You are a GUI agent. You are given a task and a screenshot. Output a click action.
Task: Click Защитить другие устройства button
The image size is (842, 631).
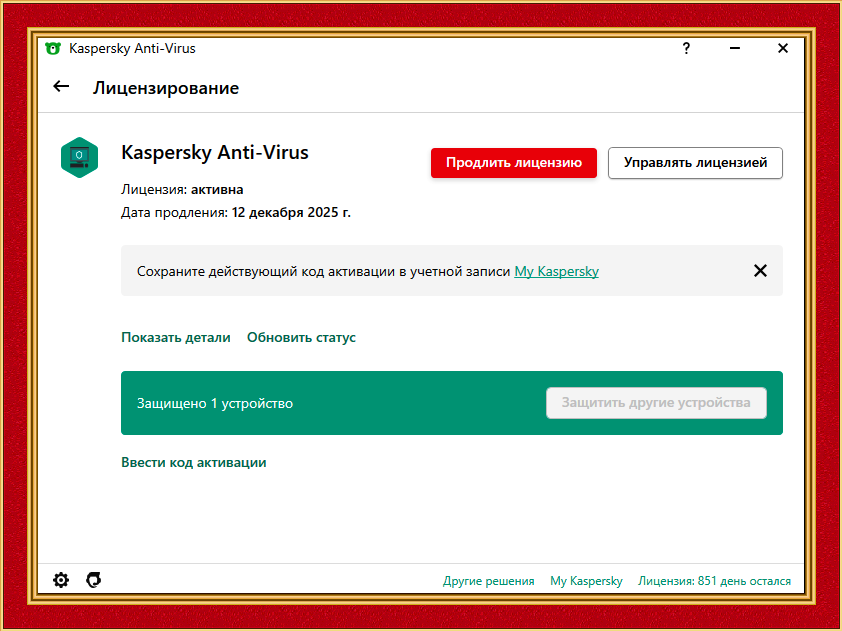(x=656, y=403)
